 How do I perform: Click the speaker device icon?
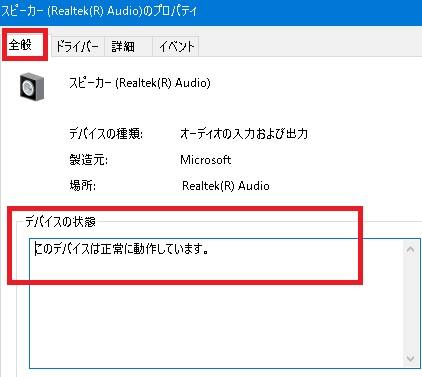[x=32, y=87]
